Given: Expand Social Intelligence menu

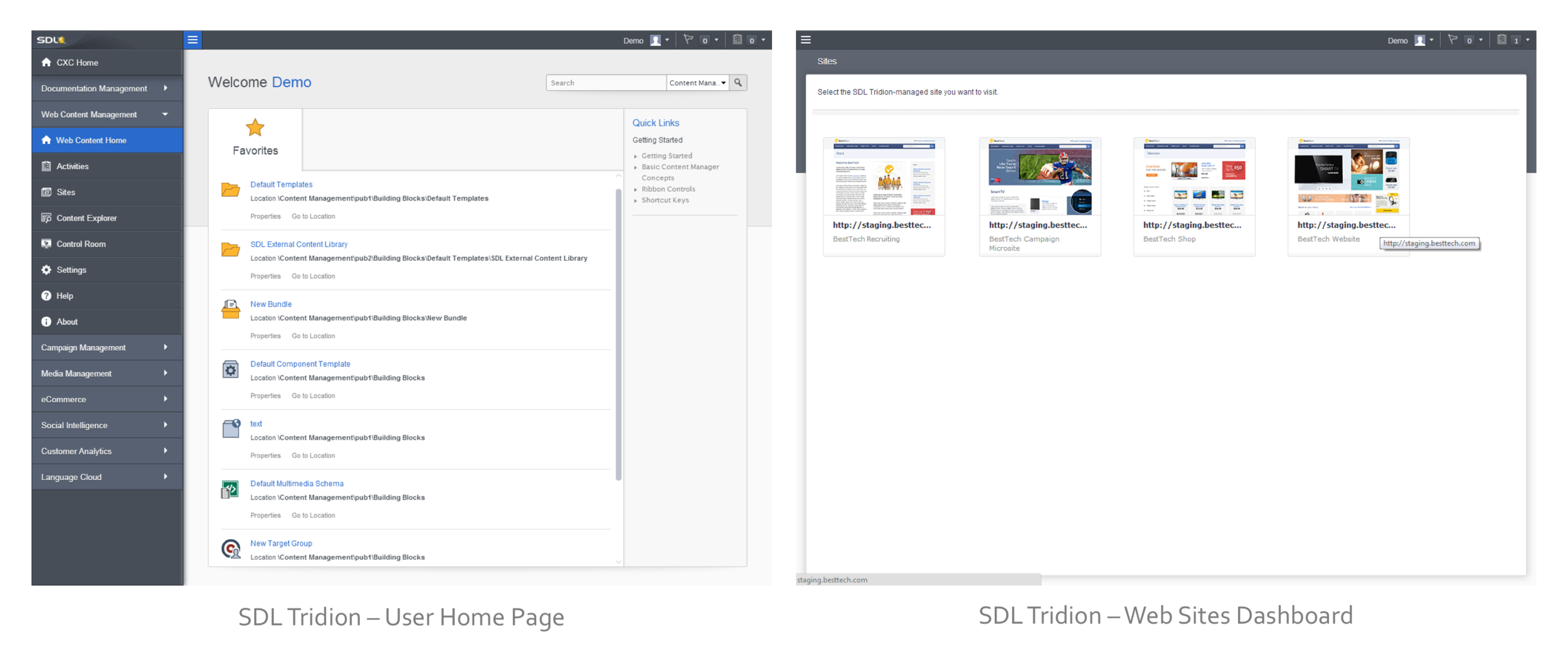Looking at the screenshot, I should pyautogui.click(x=107, y=425).
